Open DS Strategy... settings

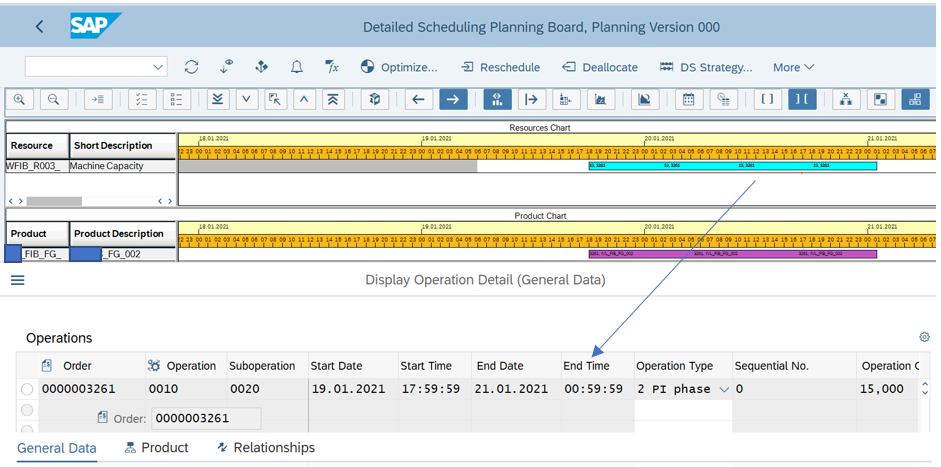(x=706, y=67)
